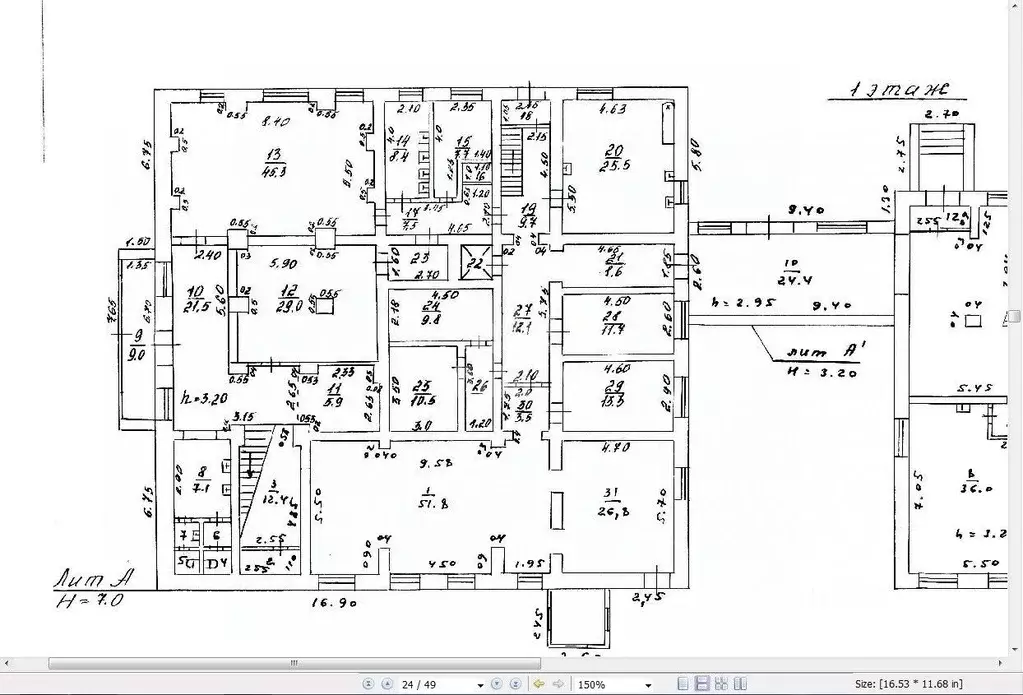This screenshot has height=695, width=1023.
Task: Enable continuous page layout
Action: [702, 684]
